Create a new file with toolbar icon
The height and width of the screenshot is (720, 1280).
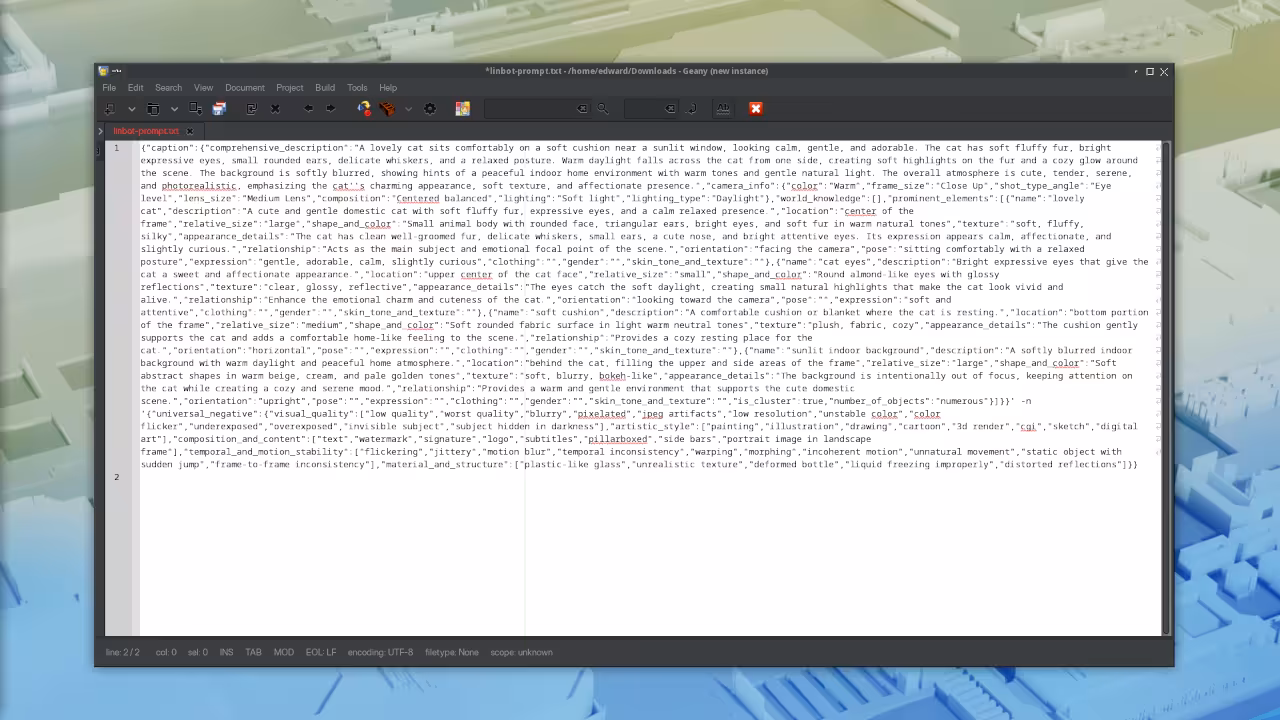point(109,108)
